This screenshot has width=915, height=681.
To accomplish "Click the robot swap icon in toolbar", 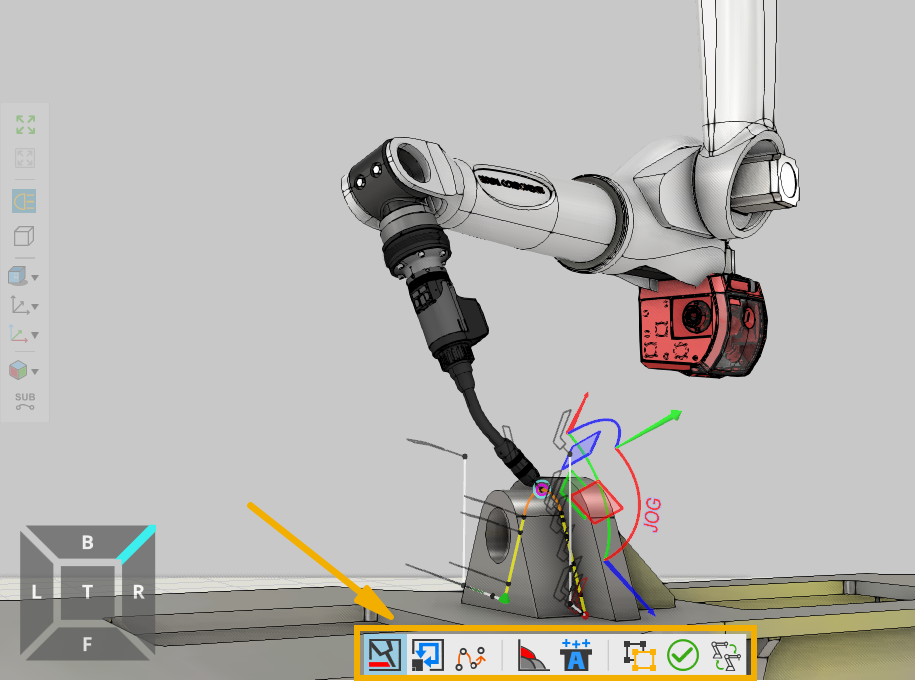I will click(725, 655).
